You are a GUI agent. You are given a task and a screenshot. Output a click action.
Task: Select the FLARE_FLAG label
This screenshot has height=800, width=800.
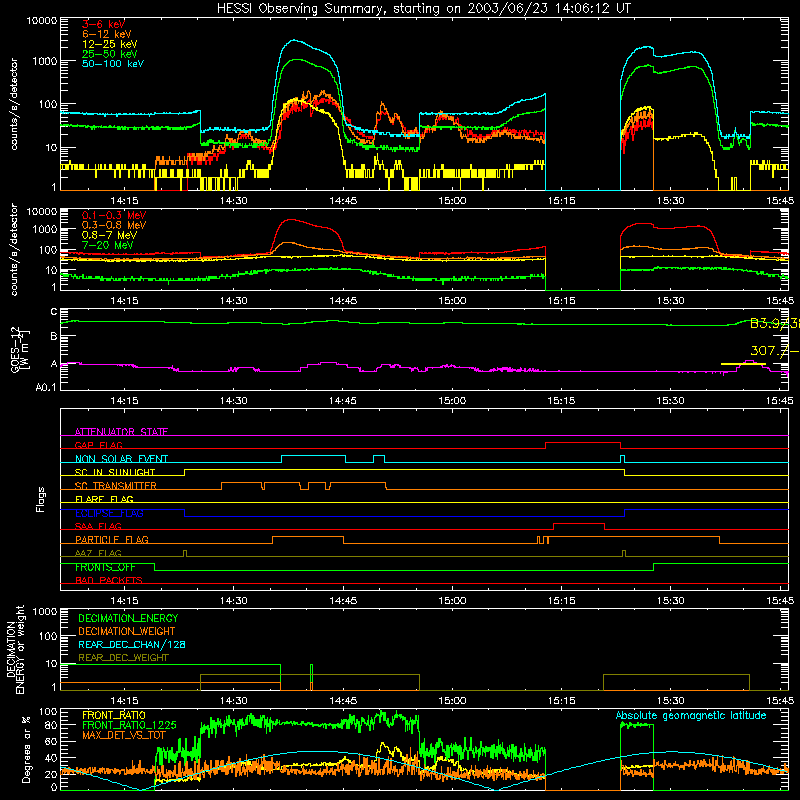104,499
